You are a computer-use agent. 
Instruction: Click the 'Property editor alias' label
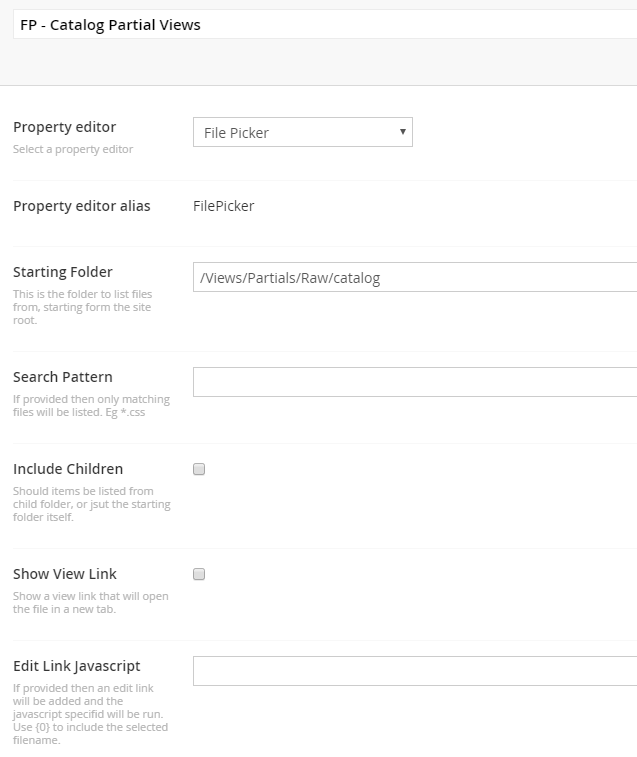coord(82,206)
